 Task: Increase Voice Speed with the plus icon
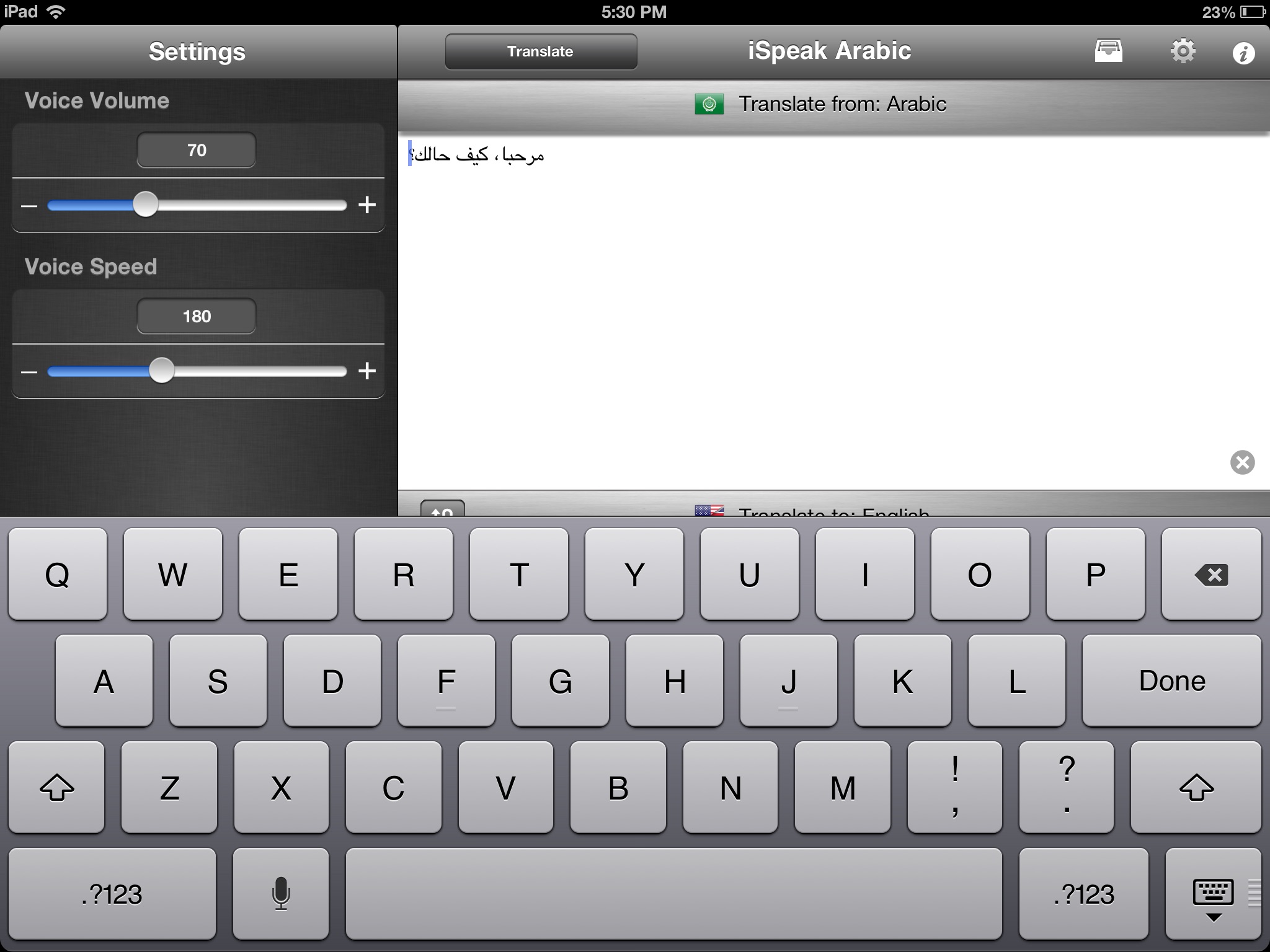pos(367,371)
